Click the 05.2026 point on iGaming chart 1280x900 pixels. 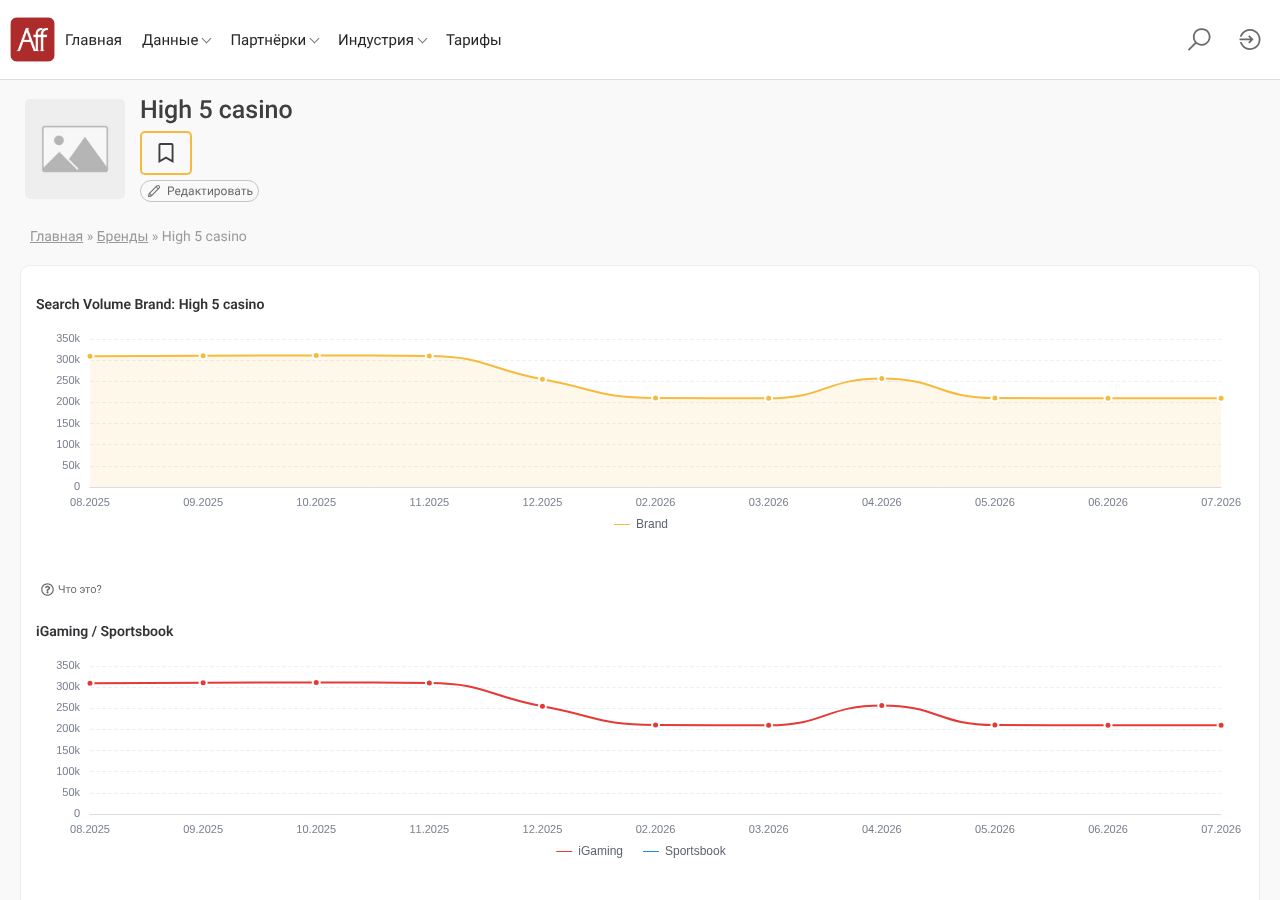(x=995, y=725)
